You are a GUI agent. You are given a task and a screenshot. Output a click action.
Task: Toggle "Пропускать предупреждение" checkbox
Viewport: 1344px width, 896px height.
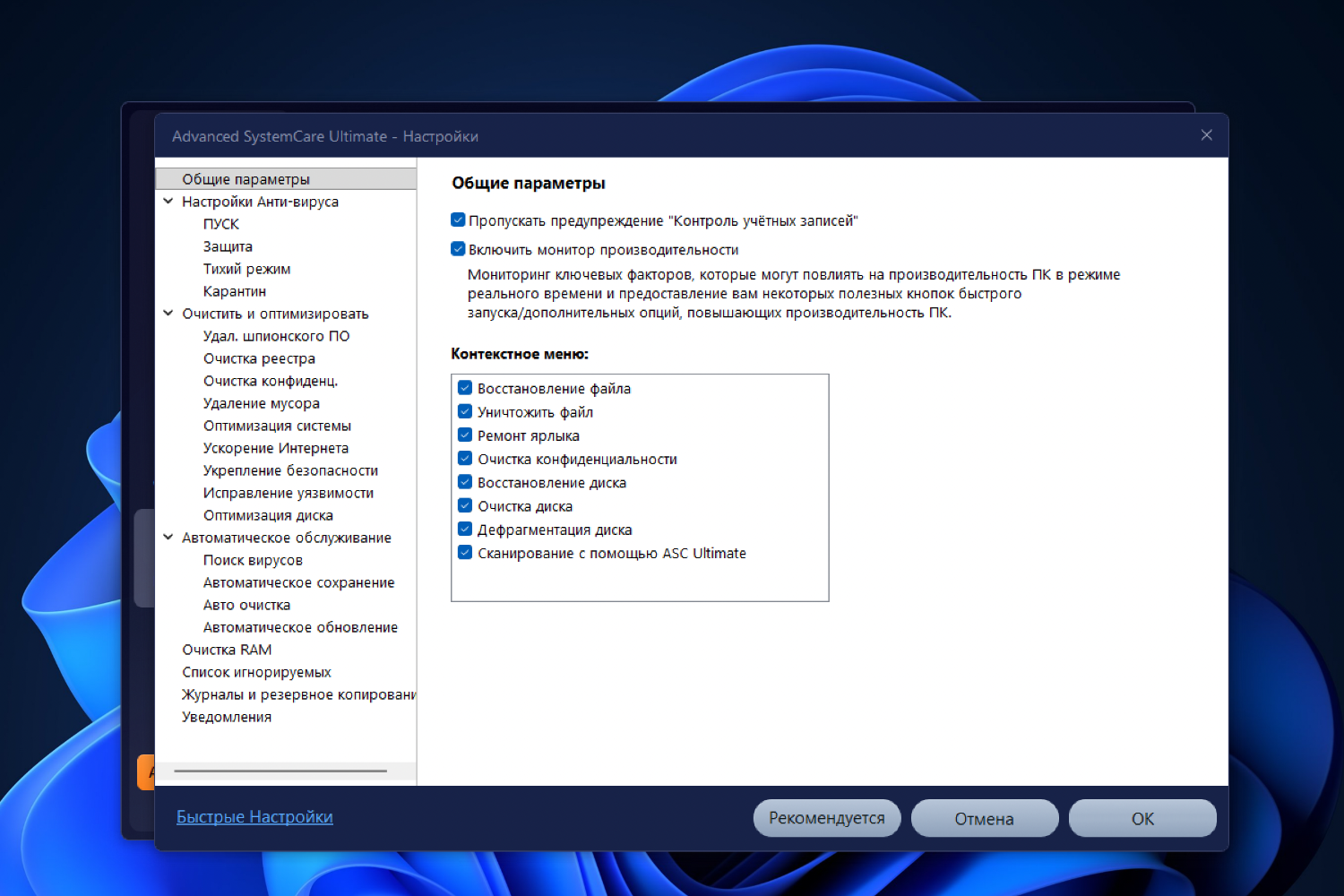click(x=458, y=220)
